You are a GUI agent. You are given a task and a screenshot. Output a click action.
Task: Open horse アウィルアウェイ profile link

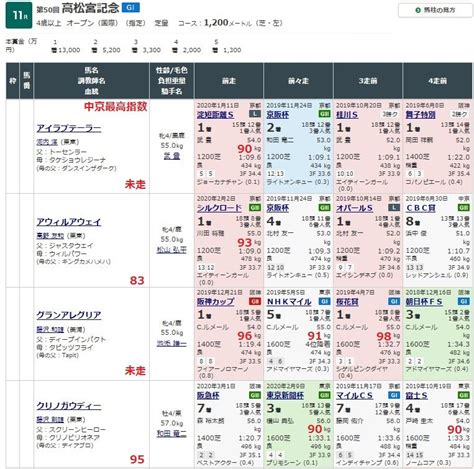coord(69,222)
